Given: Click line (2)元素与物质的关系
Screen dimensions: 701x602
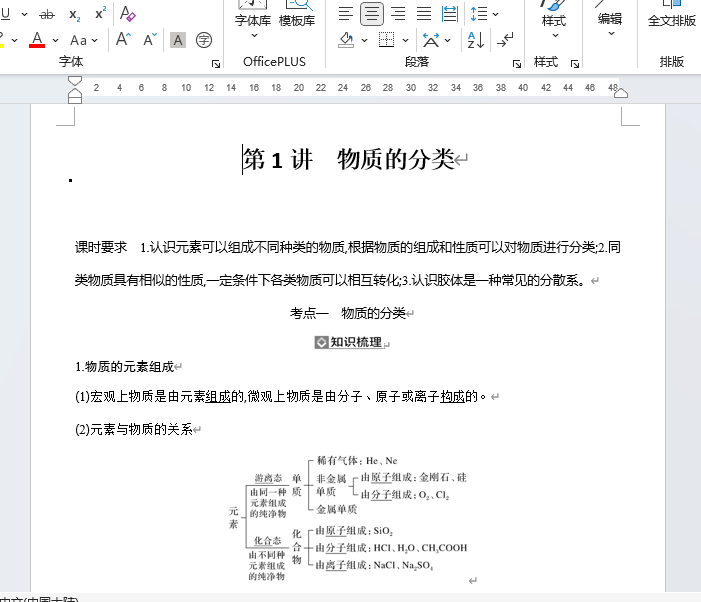Looking at the screenshot, I should coord(134,429).
